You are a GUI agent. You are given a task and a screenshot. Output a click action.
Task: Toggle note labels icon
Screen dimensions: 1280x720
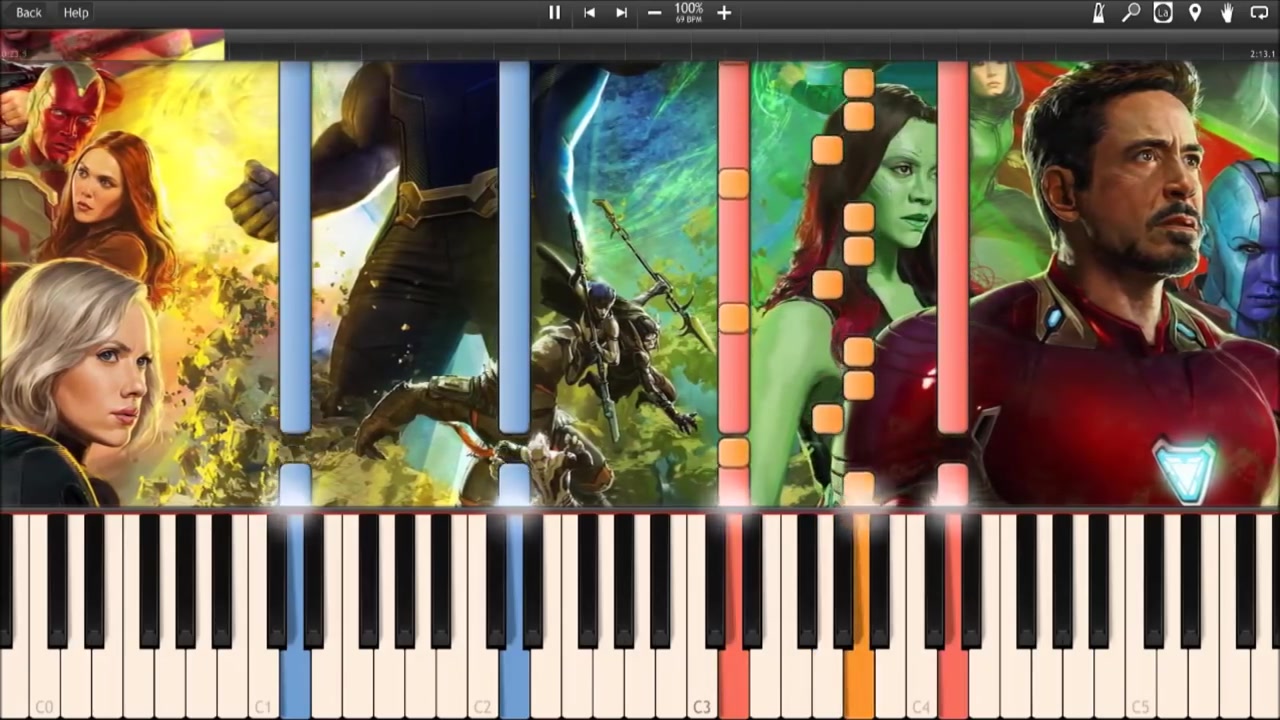tap(1162, 13)
